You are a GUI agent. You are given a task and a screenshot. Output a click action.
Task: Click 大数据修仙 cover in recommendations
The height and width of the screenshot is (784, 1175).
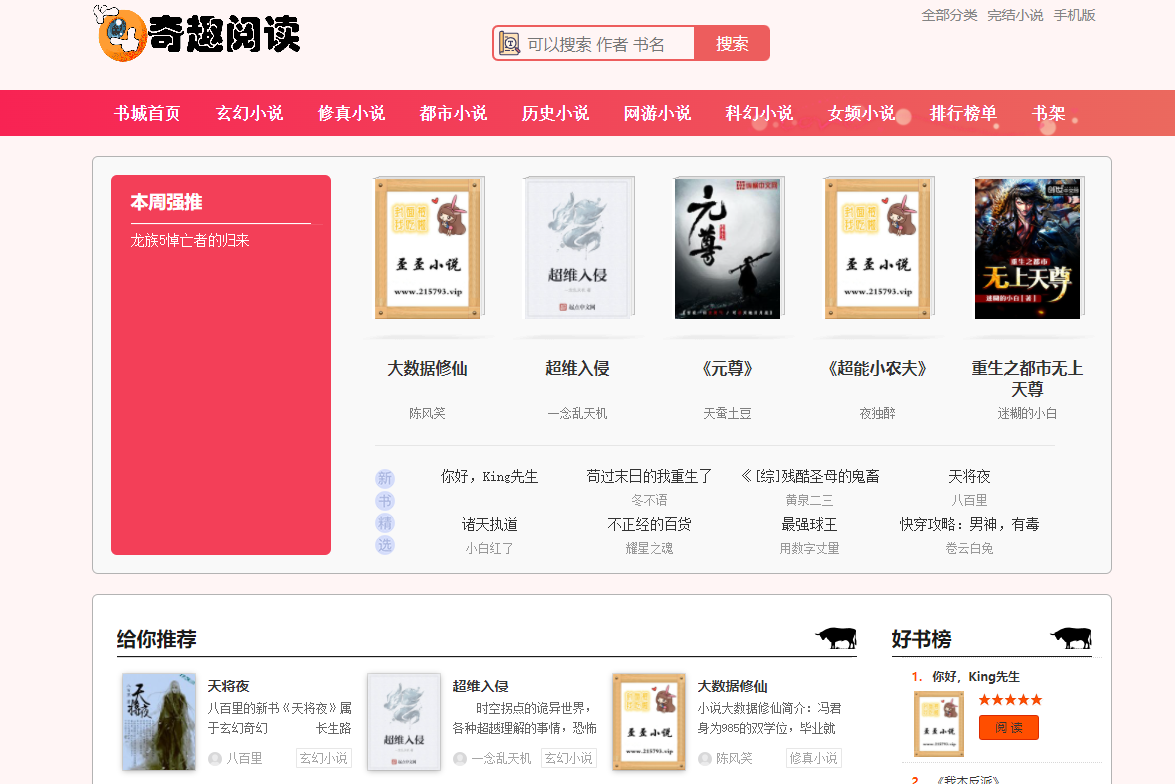coord(649,722)
